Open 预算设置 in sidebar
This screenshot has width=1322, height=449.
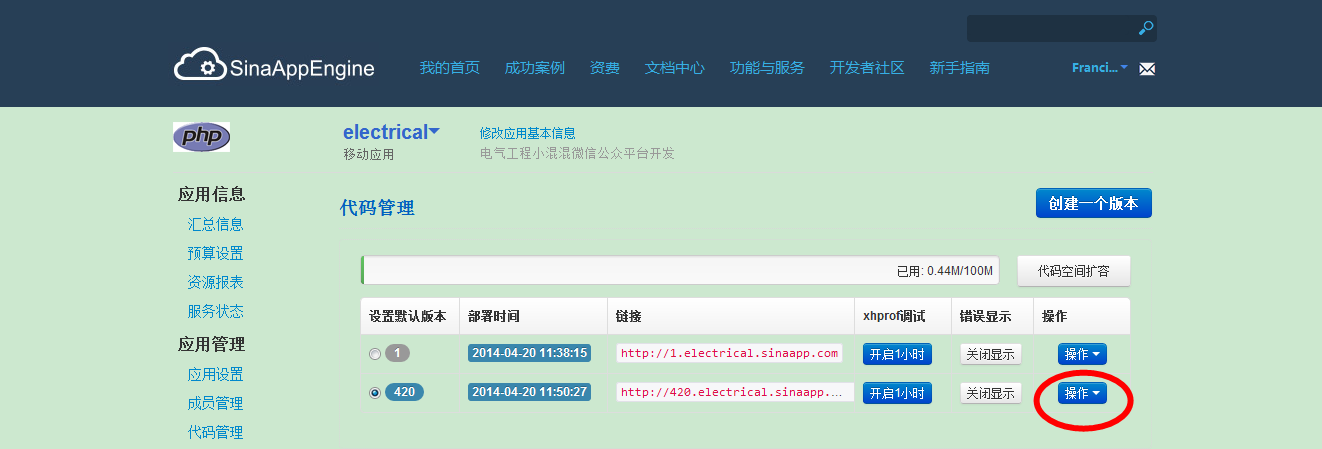click(216, 253)
